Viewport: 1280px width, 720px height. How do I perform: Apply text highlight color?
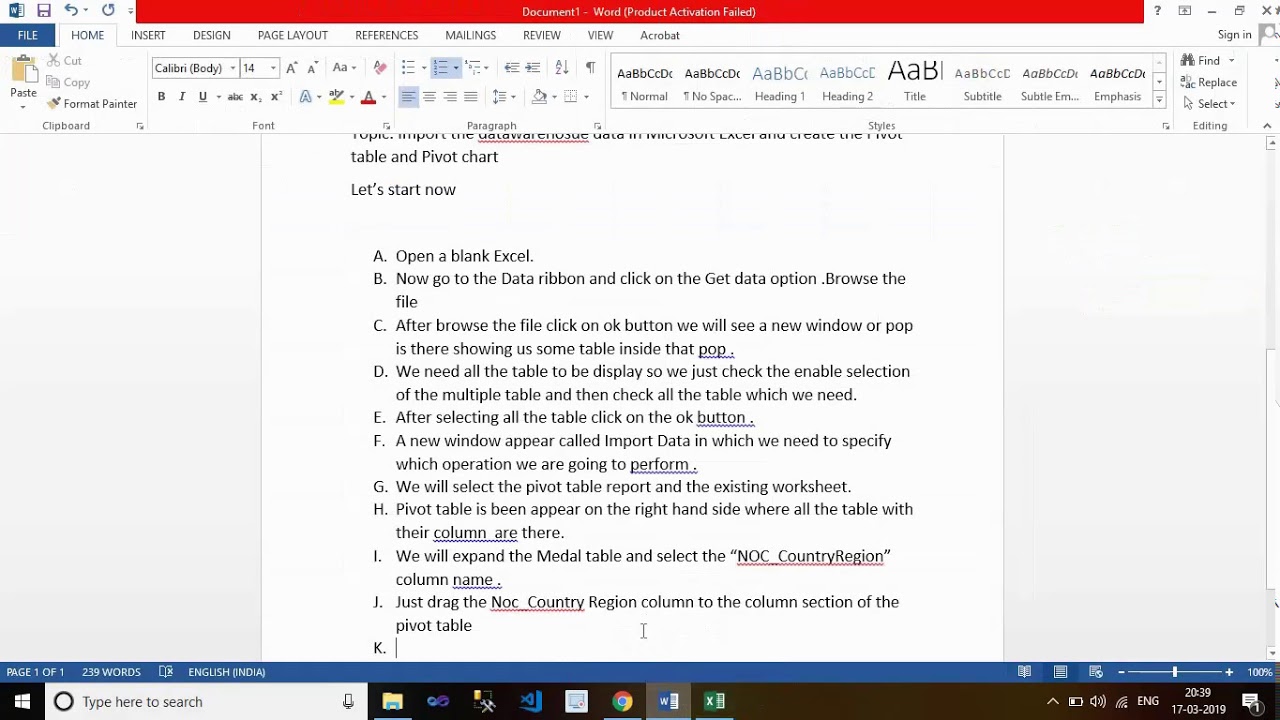[336, 97]
